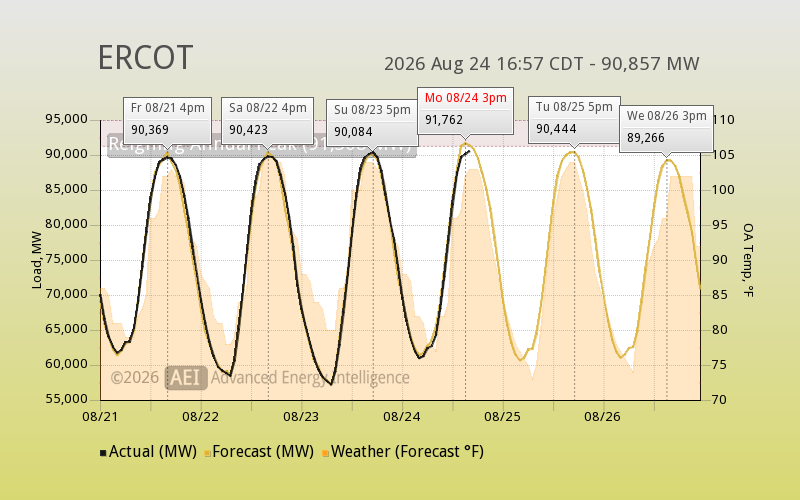This screenshot has height=500, width=800.
Task: Toggle the Actual (MW) legend entry
Action: coord(148,452)
